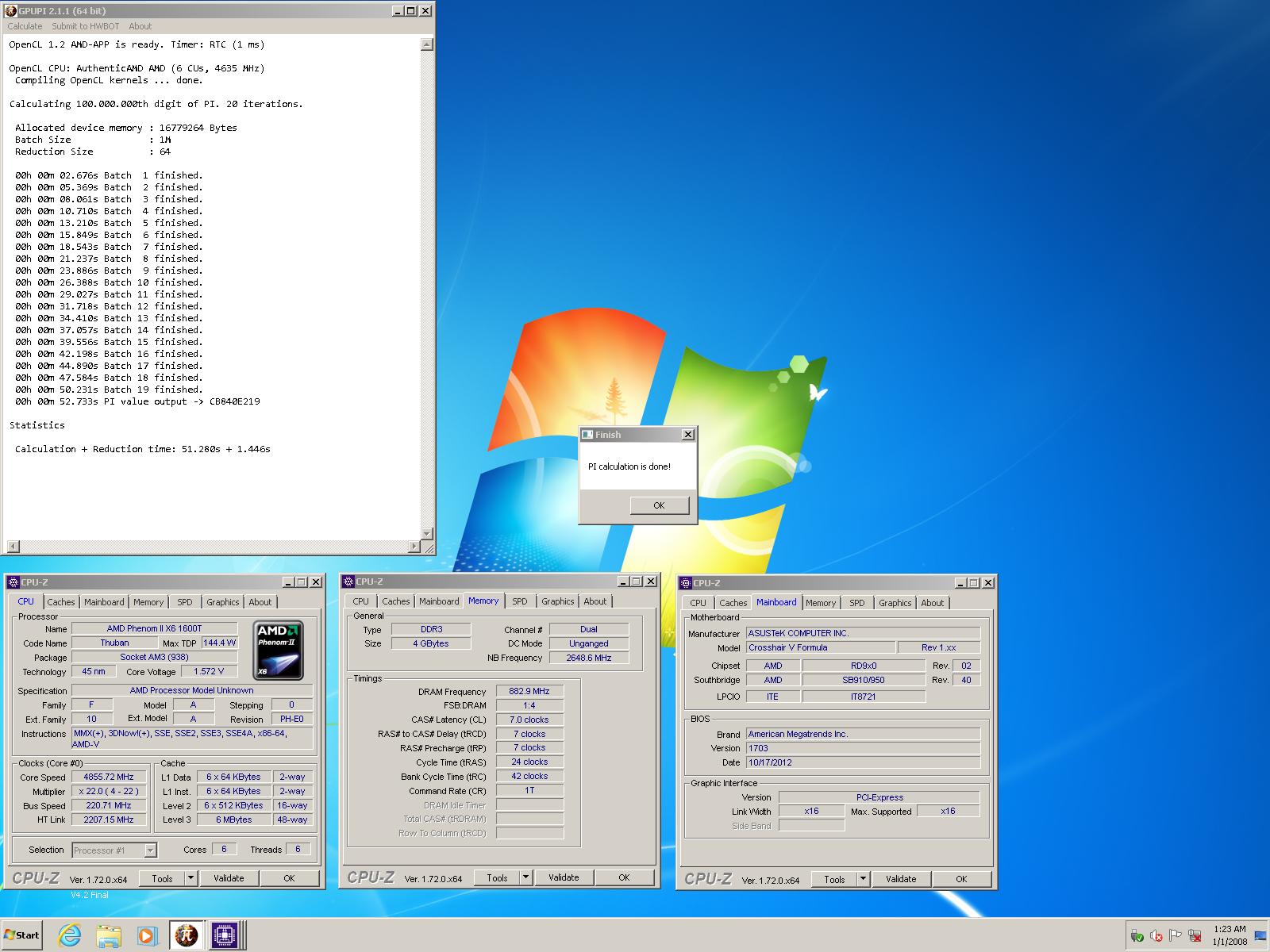This screenshot has height=952, width=1270.
Task: Click the Tools button in Mainboard window
Action: pyautogui.click(x=834, y=879)
